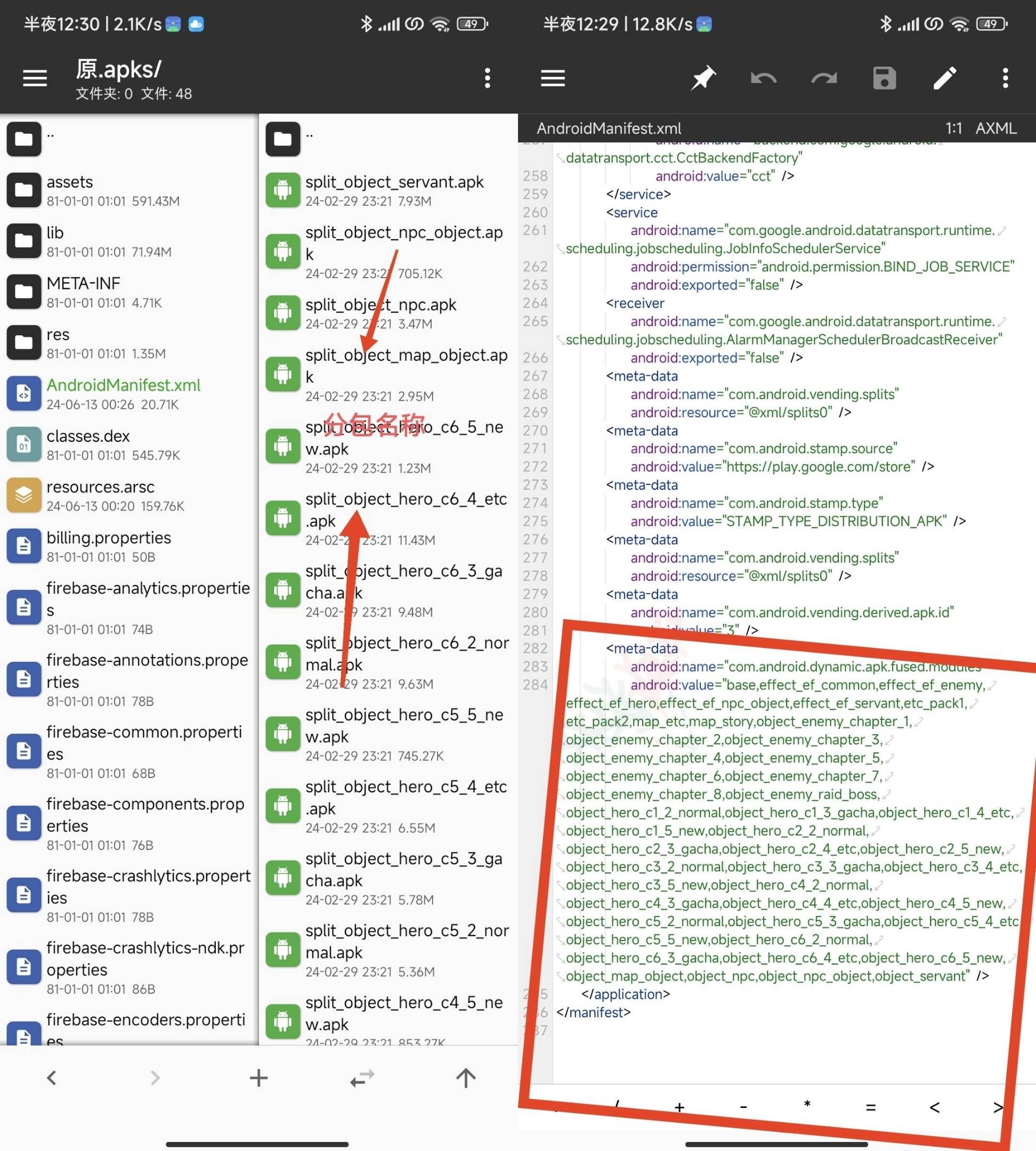Select the resources.arsc file
The image size is (1036, 1151).
coord(129,495)
